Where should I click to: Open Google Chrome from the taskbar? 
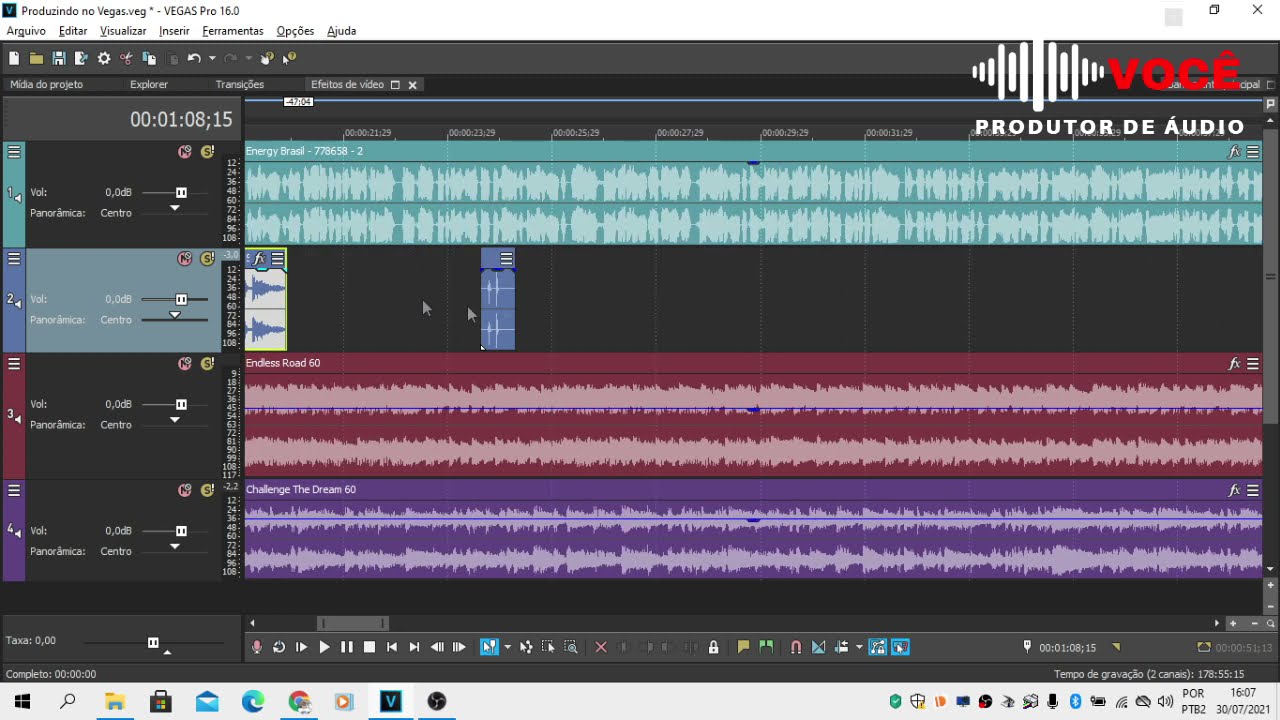click(299, 701)
